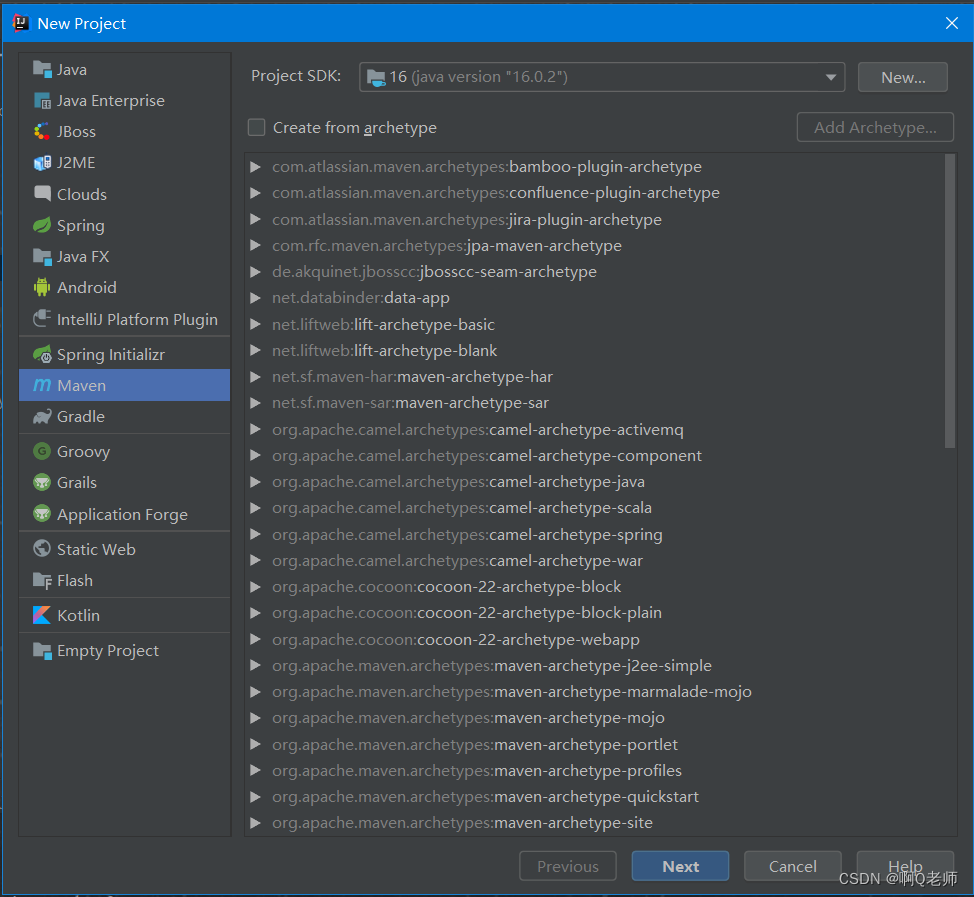Screen dimensions: 974x897
Task: Click the Add Archetype... button
Action: pos(875,127)
